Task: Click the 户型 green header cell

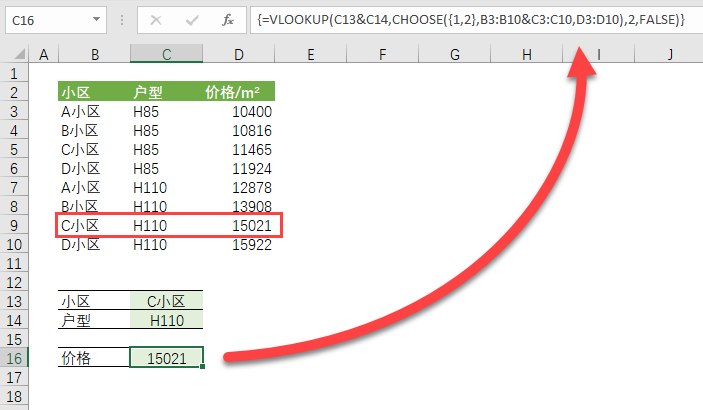Action: coord(166,92)
